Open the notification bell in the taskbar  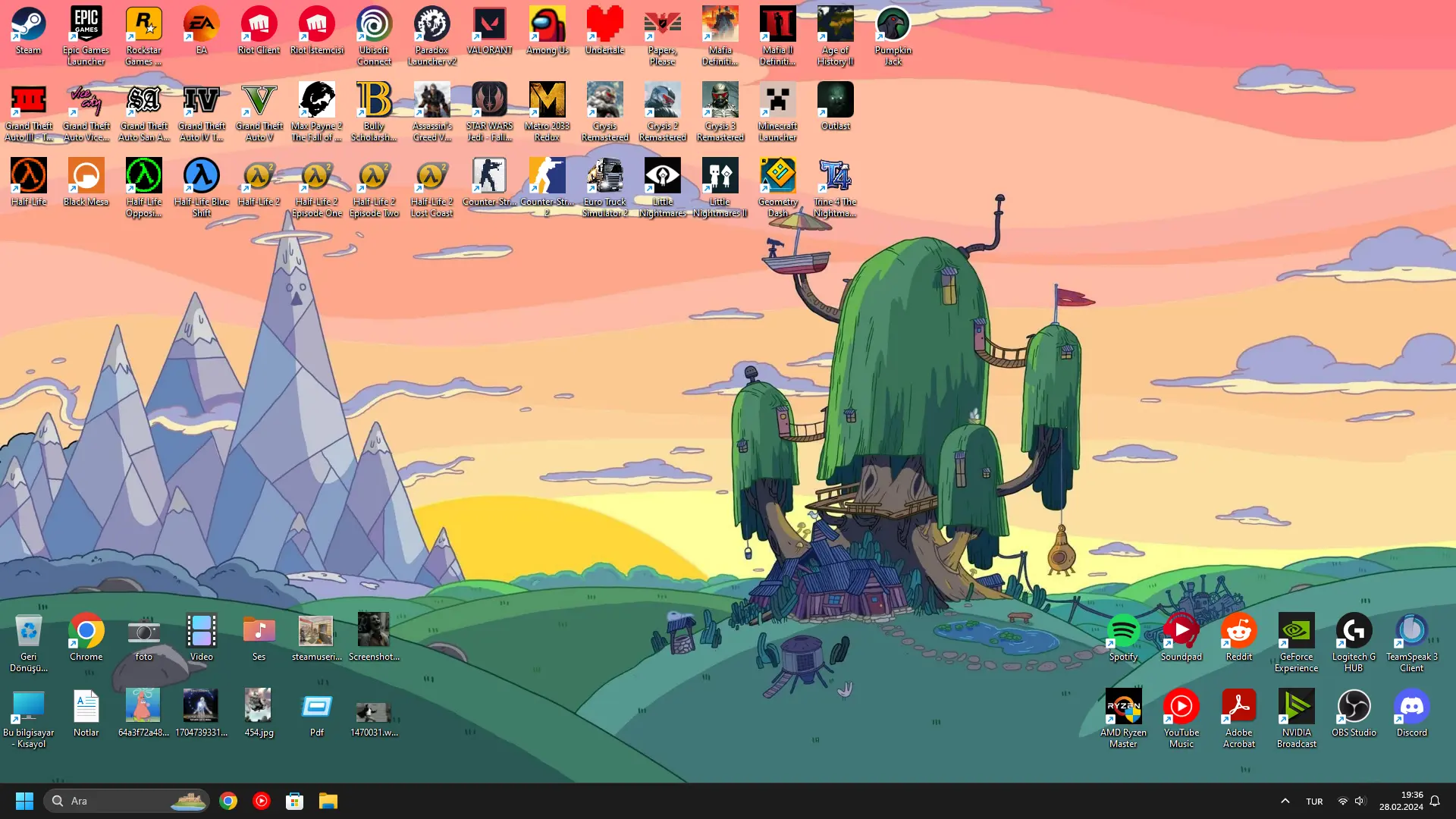1435,801
